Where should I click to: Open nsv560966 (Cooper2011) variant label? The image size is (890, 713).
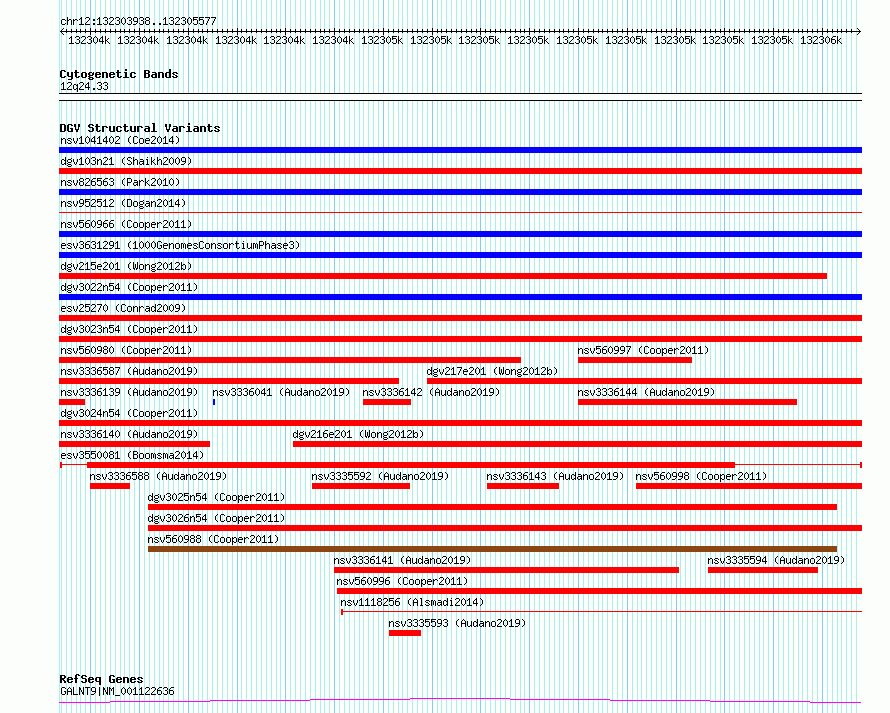tap(126, 224)
